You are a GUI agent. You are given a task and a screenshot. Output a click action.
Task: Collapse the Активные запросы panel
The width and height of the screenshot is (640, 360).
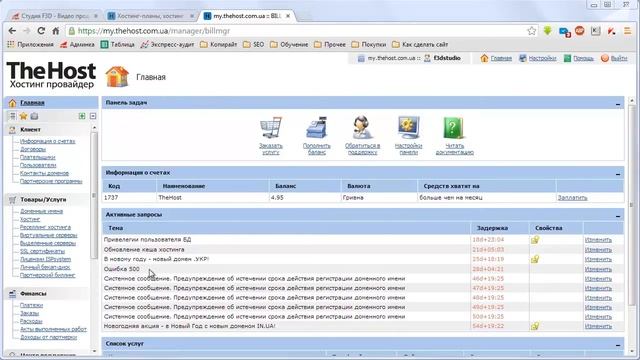pyautogui.click(x=618, y=216)
